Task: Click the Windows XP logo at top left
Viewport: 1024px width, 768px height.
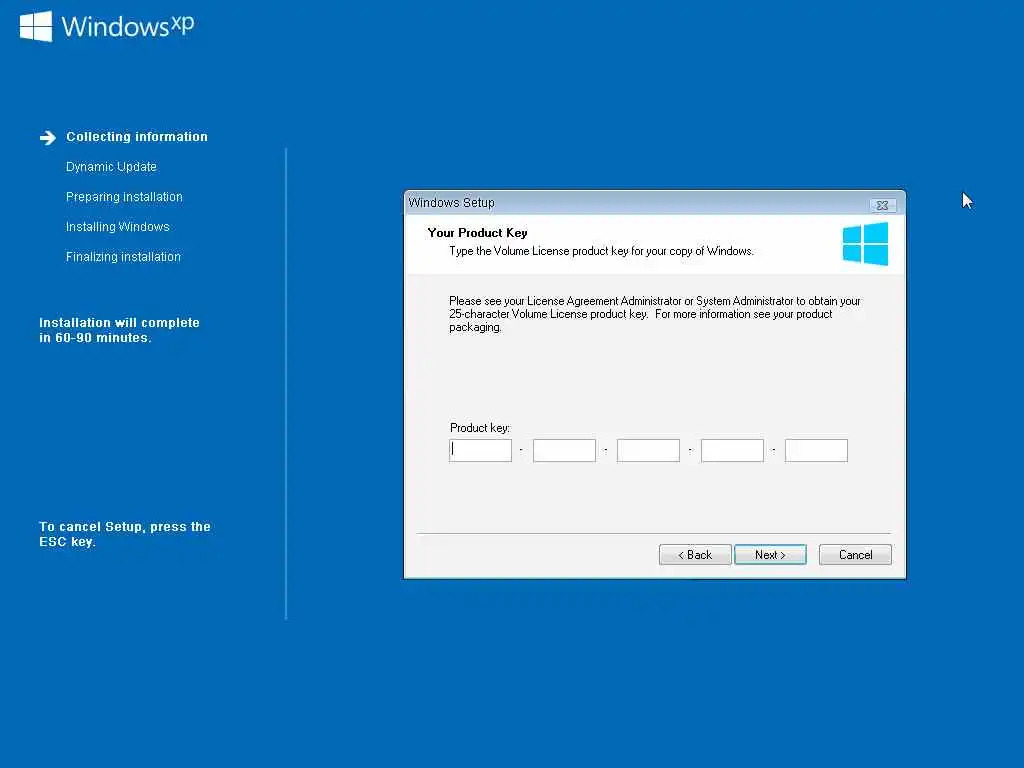Action: (x=107, y=26)
